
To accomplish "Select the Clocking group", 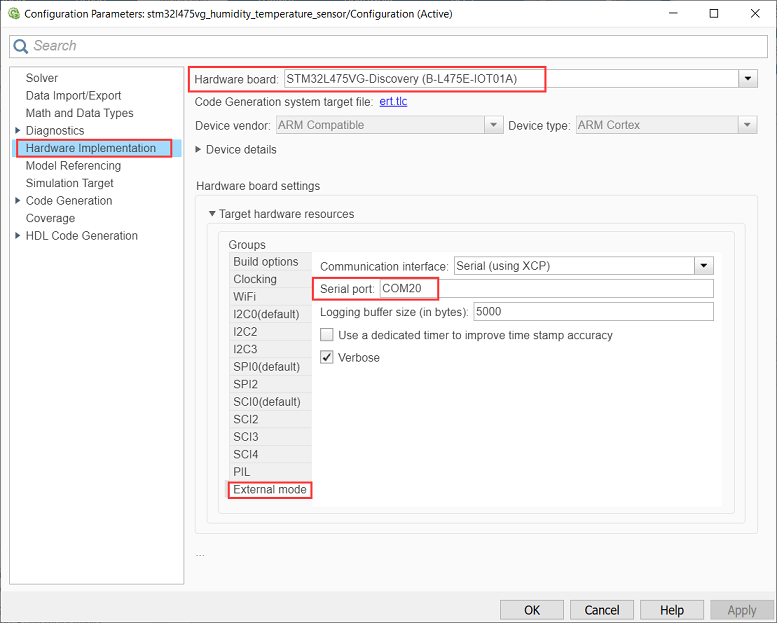I will click(x=255, y=280).
